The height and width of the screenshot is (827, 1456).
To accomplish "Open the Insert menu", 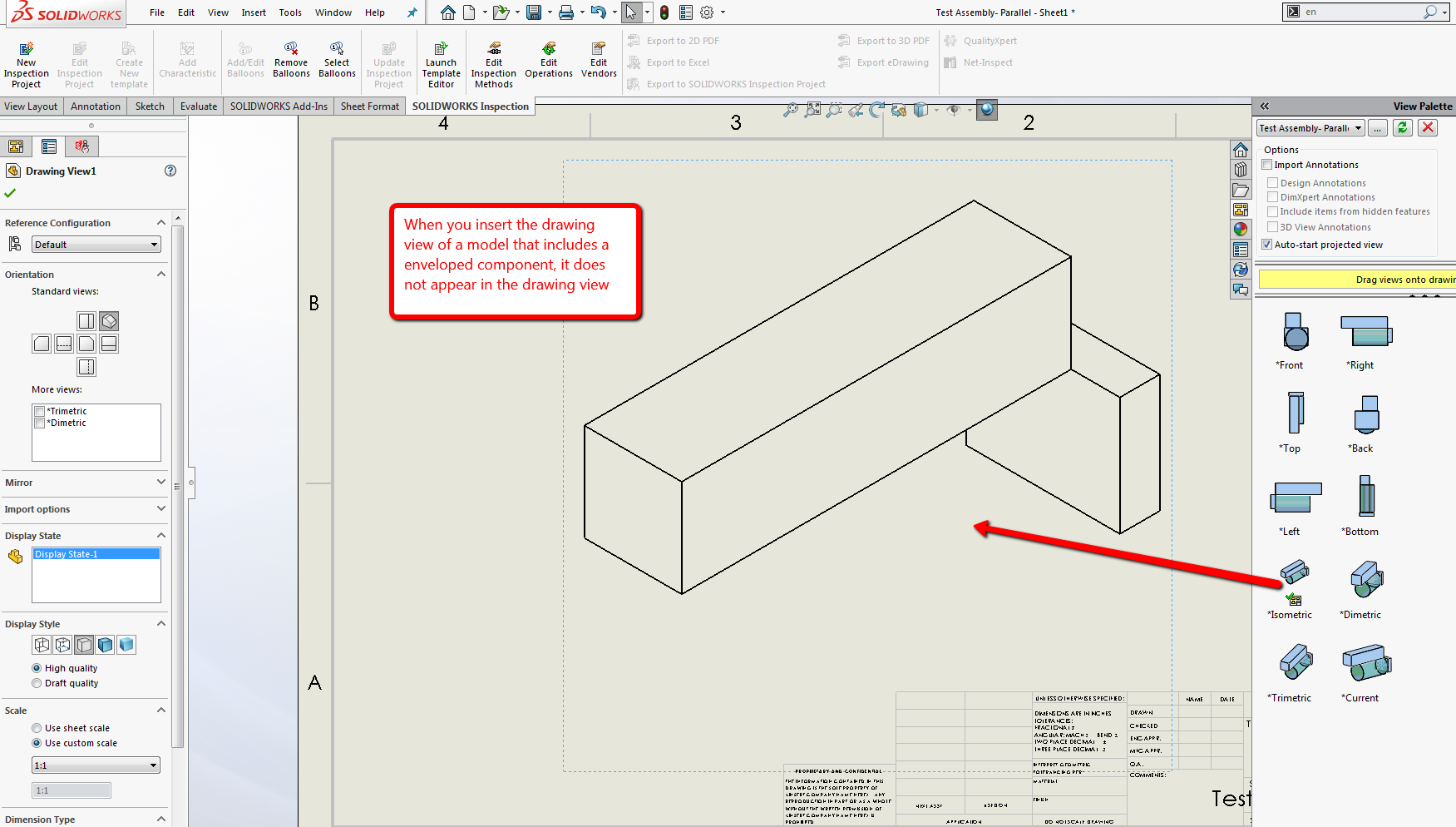I will pyautogui.click(x=254, y=12).
